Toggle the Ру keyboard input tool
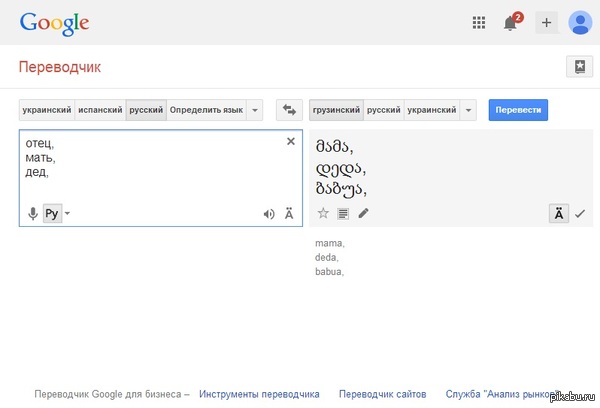Image resolution: width=600 pixels, height=408 pixels. [x=52, y=213]
